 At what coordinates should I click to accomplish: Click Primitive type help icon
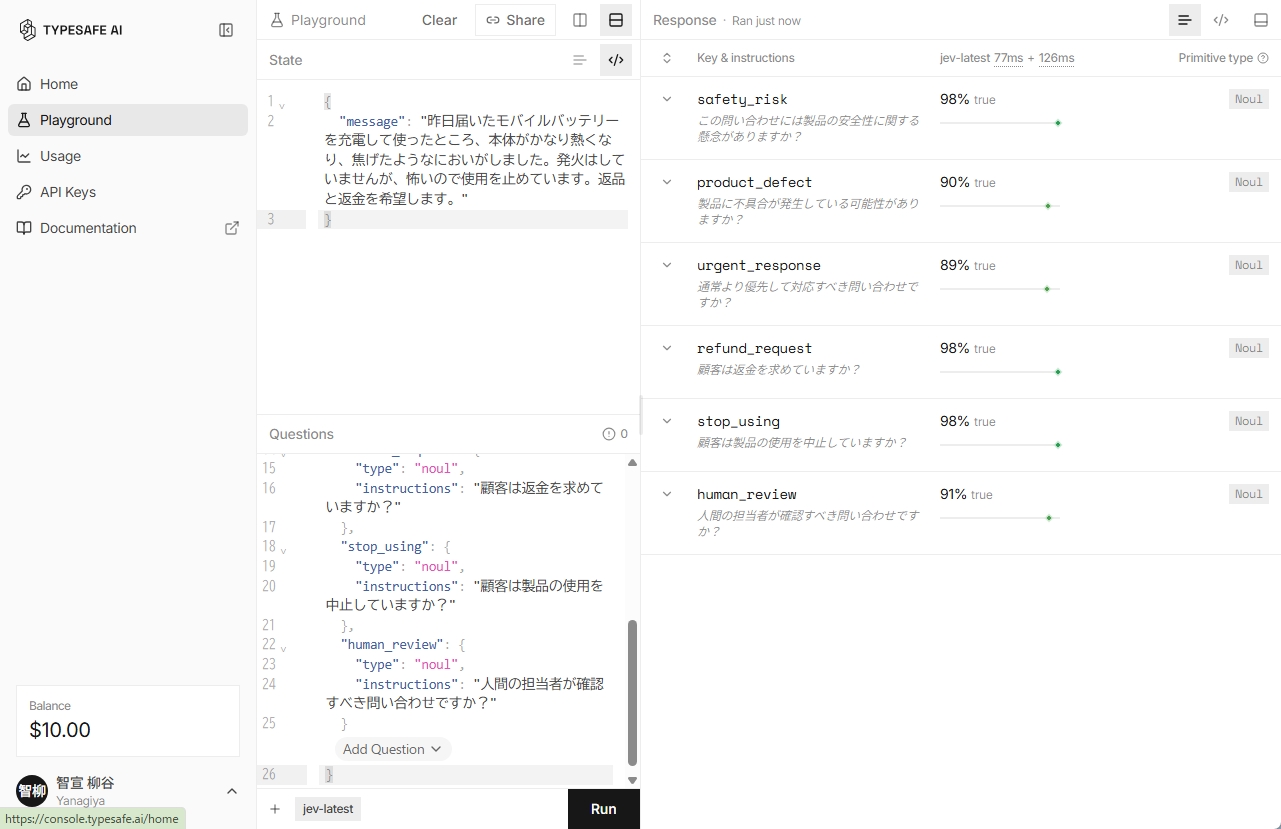point(1263,58)
